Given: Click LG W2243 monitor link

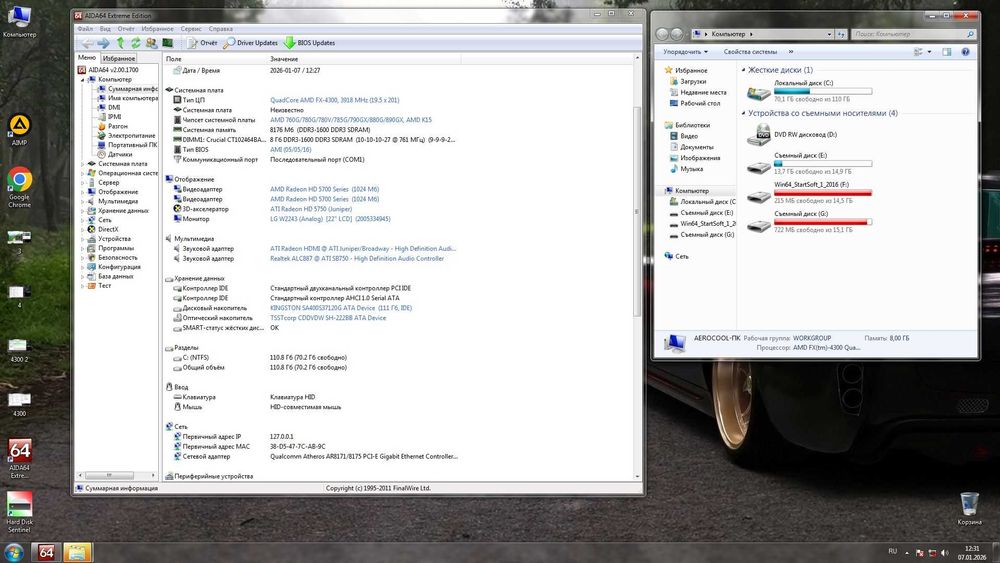Looking at the screenshot, I should pos(330,219).
